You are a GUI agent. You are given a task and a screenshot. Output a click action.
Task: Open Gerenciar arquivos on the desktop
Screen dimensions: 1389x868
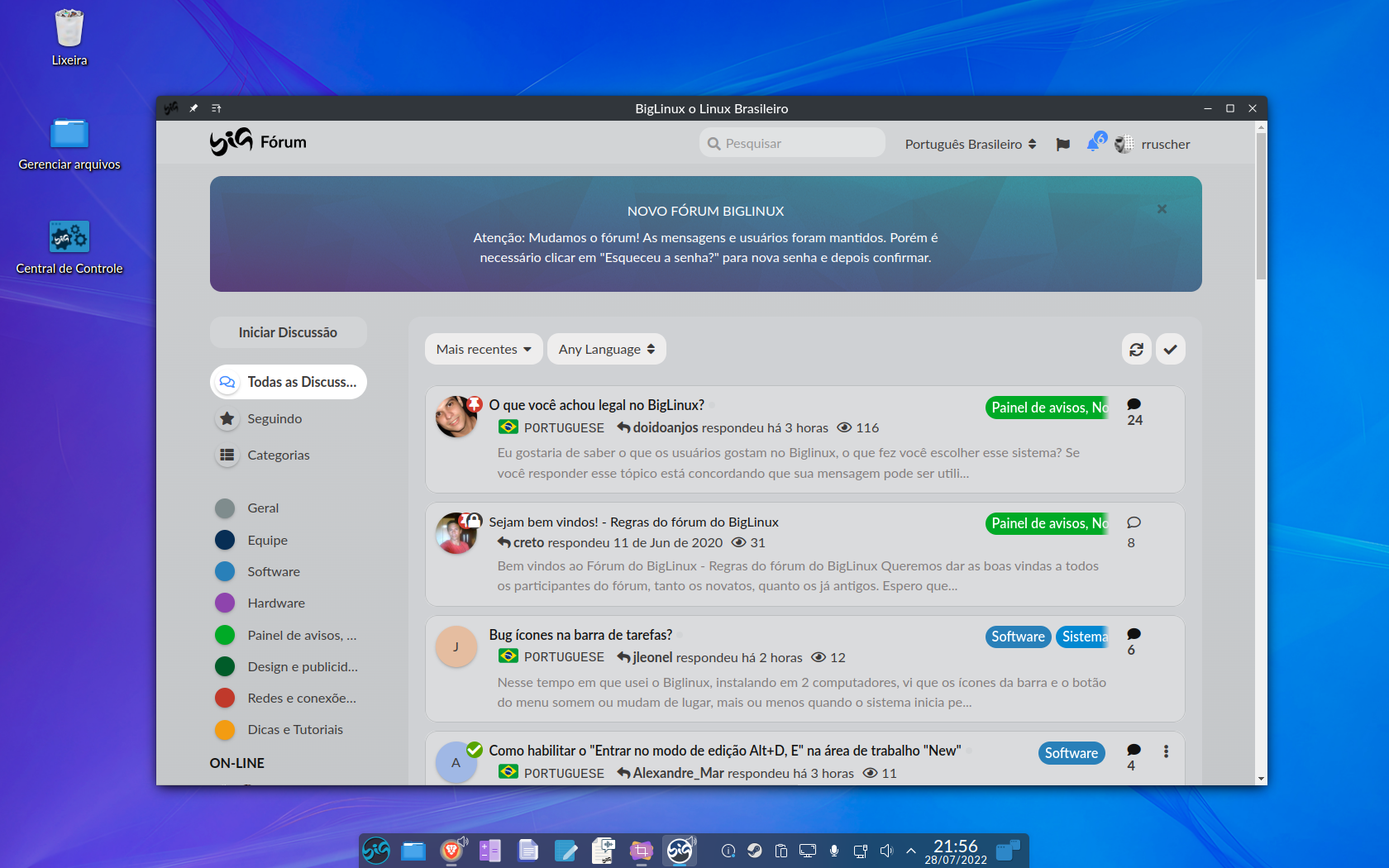click(x=69, y=143)
